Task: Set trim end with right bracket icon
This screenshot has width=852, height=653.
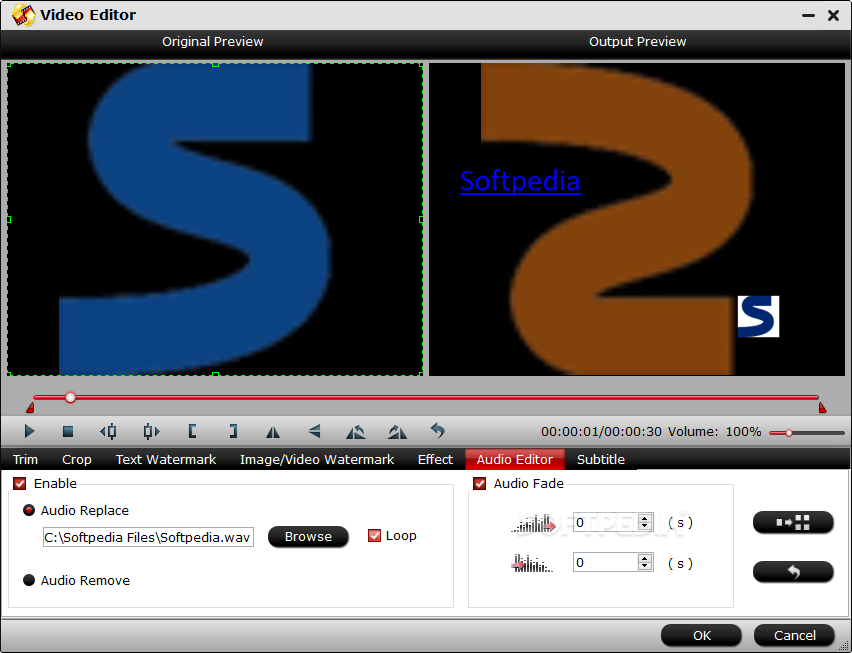Action: pyautogui.click(x=233, y=431)
